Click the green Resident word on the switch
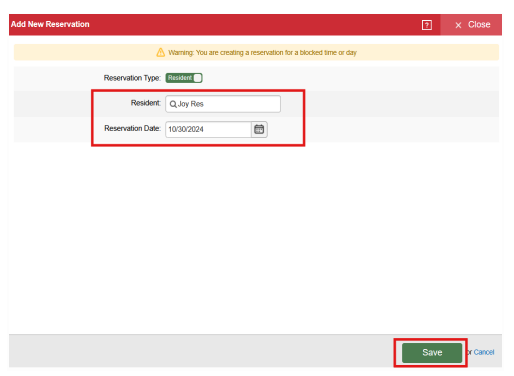Screen dimensions: 514x376 (180, 78)
